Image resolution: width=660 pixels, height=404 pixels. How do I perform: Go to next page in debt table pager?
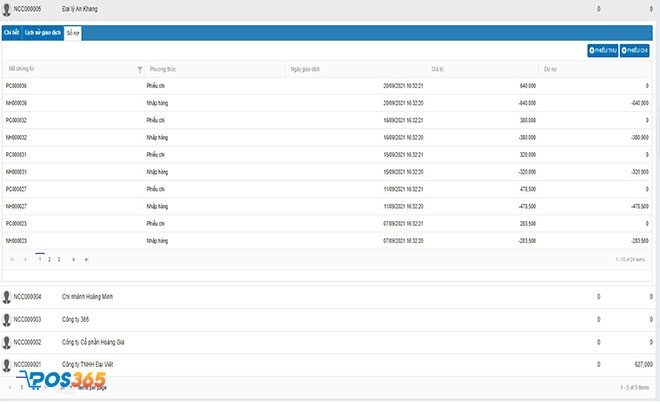point(73,259)
